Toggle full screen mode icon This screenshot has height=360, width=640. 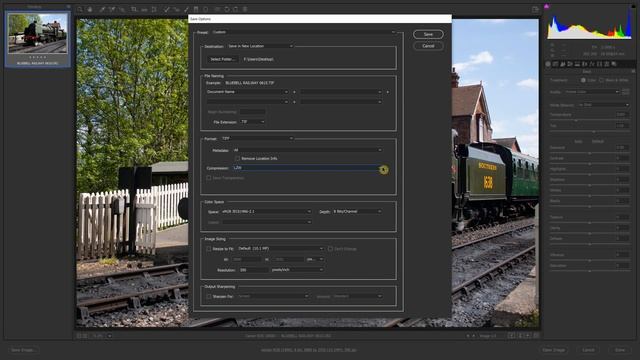coord(536,9)
